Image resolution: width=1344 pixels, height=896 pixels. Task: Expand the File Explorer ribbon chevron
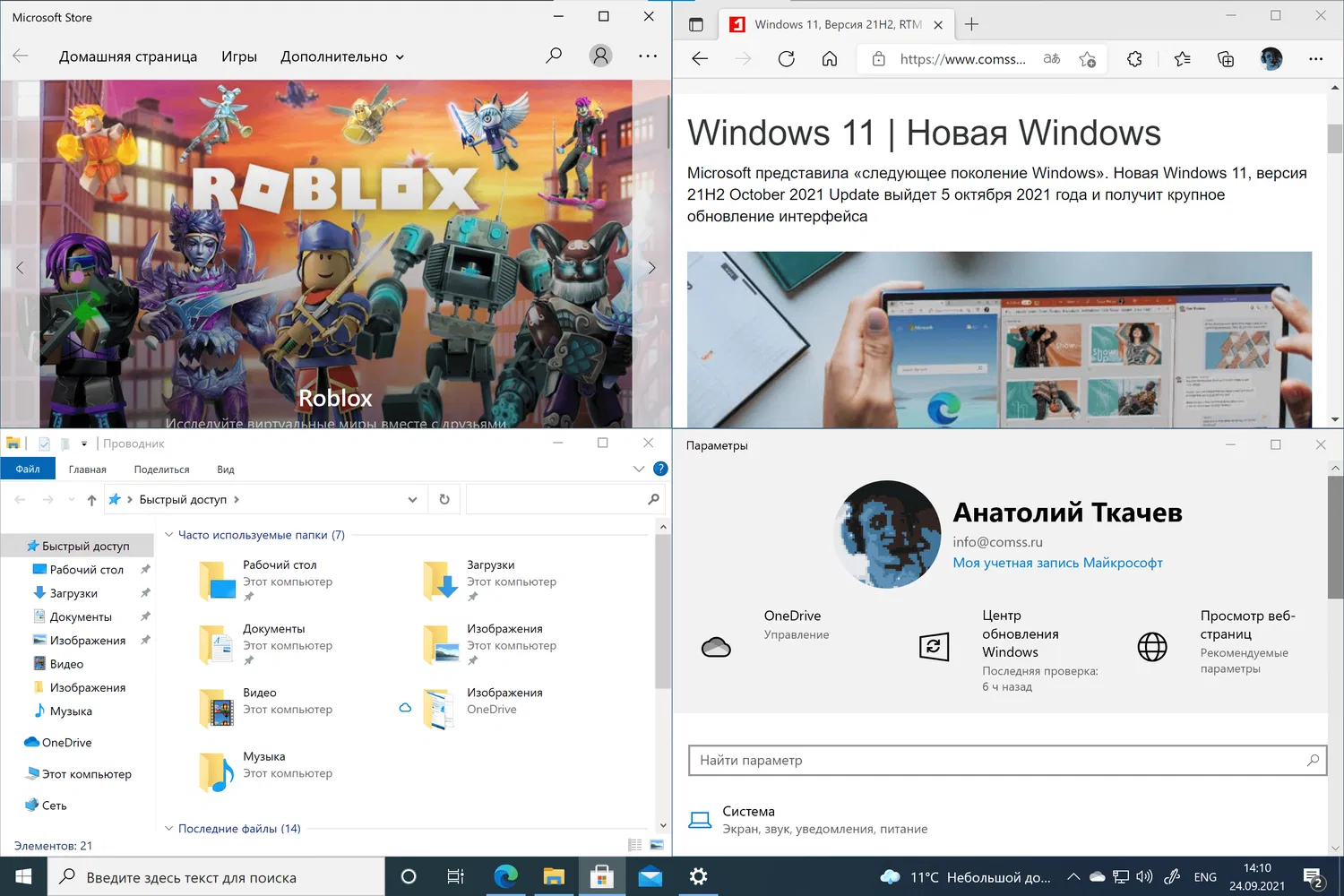(639, 469)
